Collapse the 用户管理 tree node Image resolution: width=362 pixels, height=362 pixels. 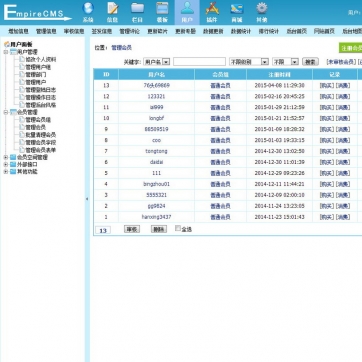[x=6, y=52]
